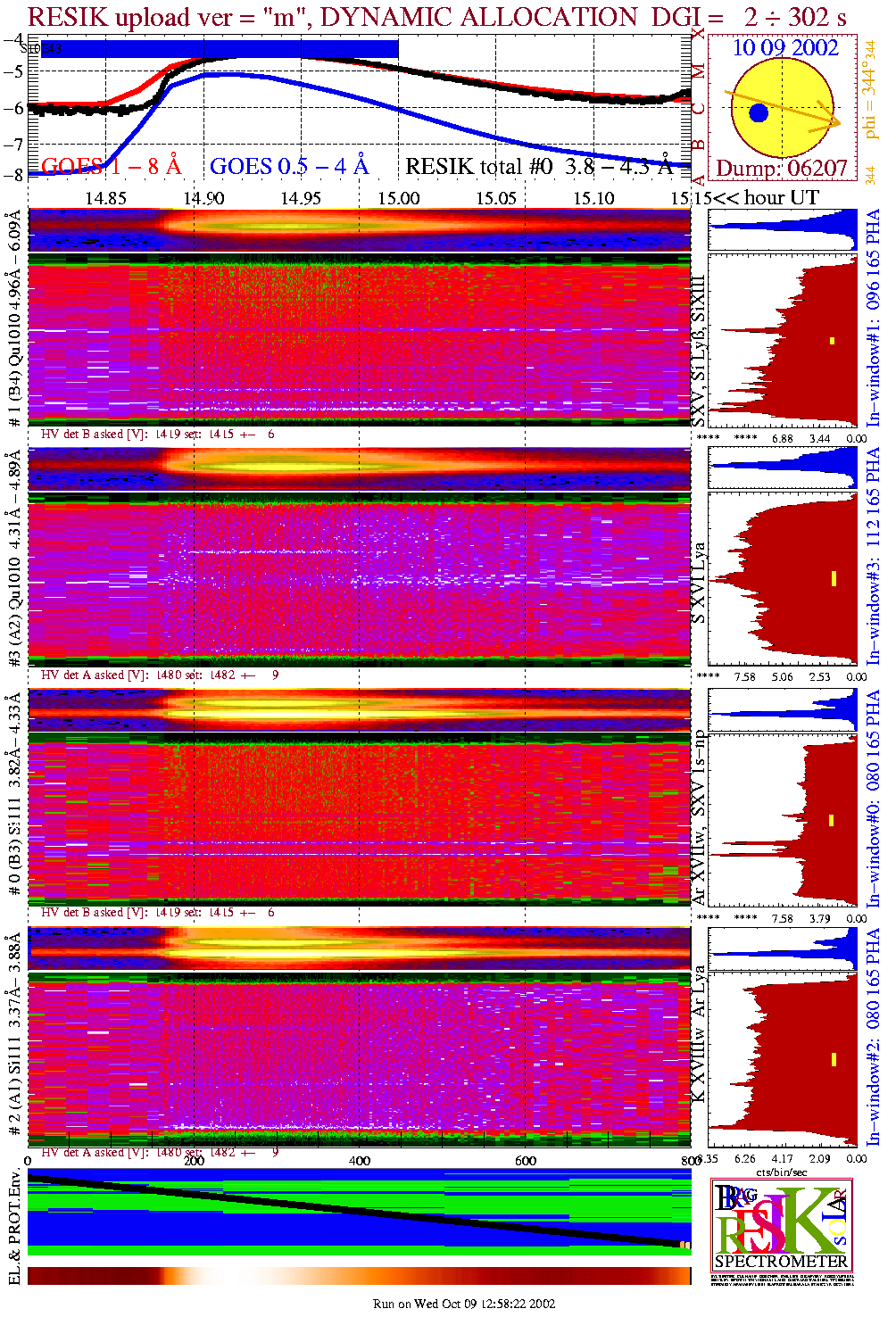Click the Run on Wed Oct 09 footer text
This screenshot has width=896, height=1317.
click(x=464, y=1304)
